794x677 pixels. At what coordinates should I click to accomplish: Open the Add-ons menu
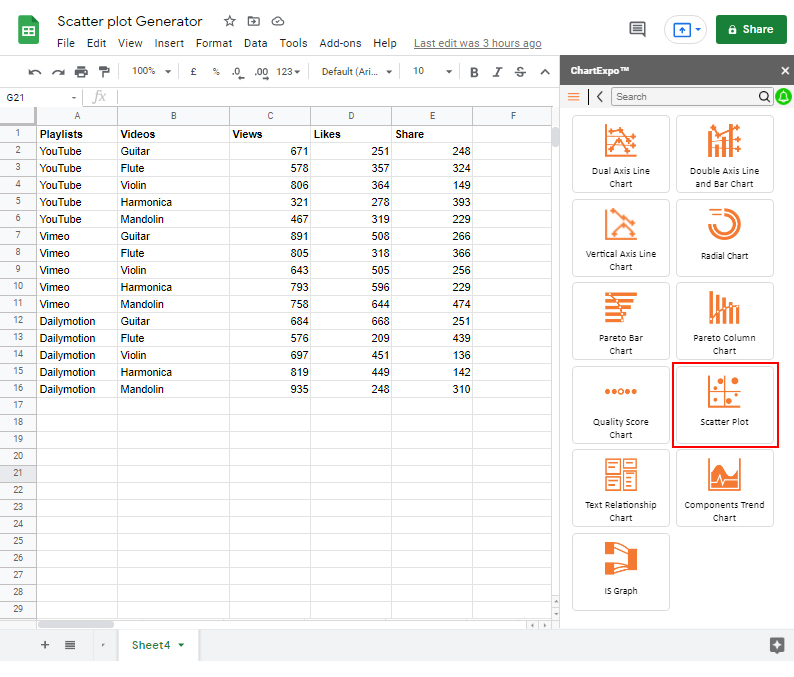point(340,44)
